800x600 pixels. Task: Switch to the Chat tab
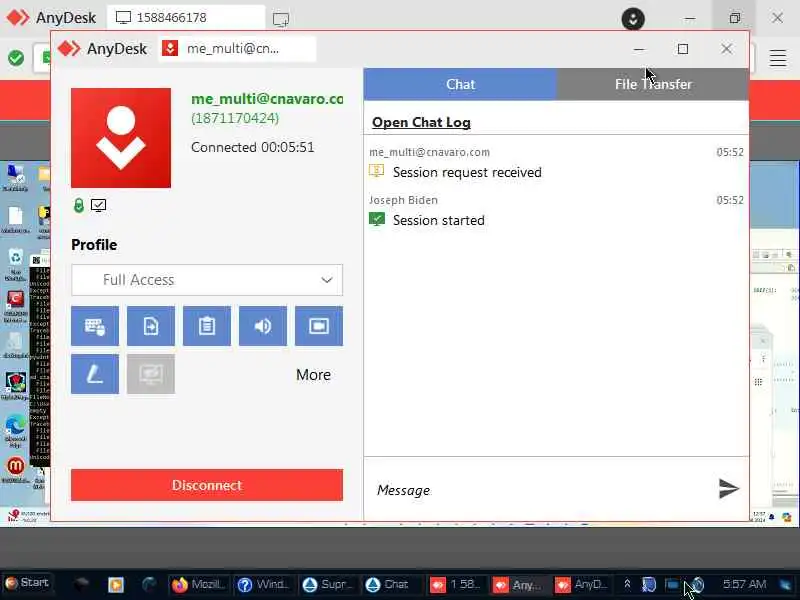tap(460, 84)
